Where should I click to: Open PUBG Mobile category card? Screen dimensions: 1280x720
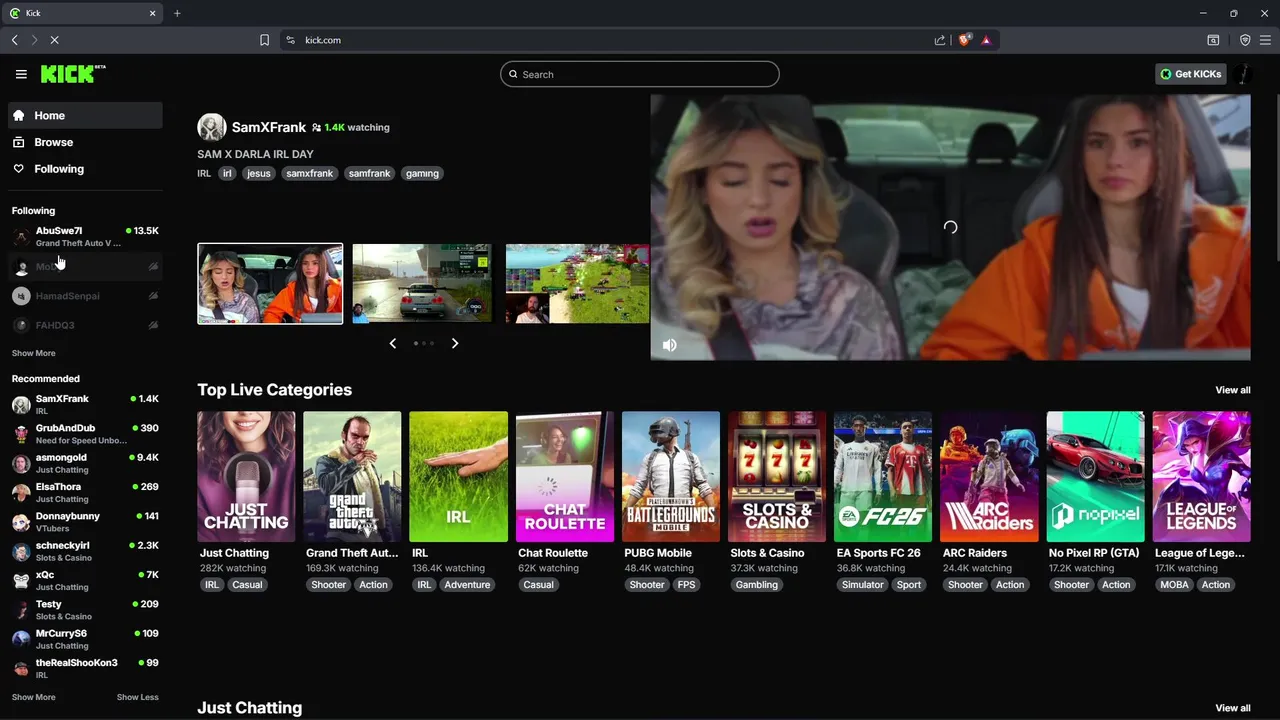point(671,477)
